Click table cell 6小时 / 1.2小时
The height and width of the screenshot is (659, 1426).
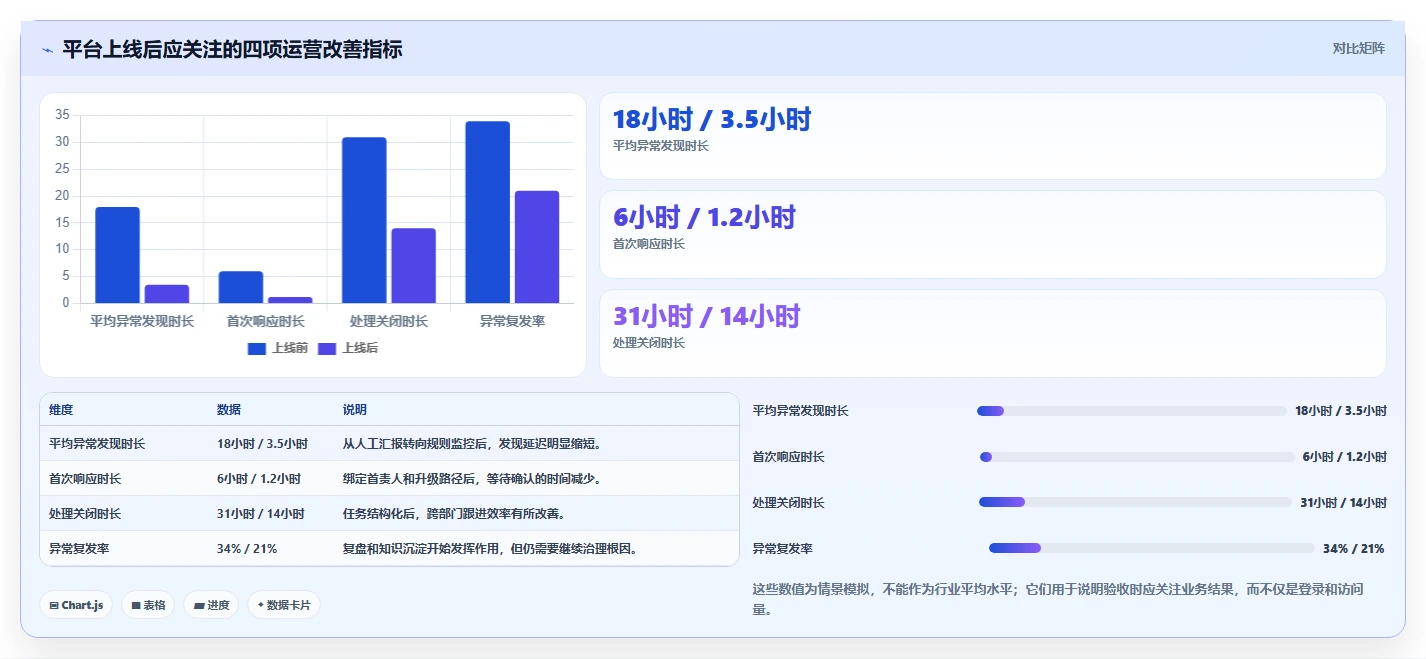[259, 479]
